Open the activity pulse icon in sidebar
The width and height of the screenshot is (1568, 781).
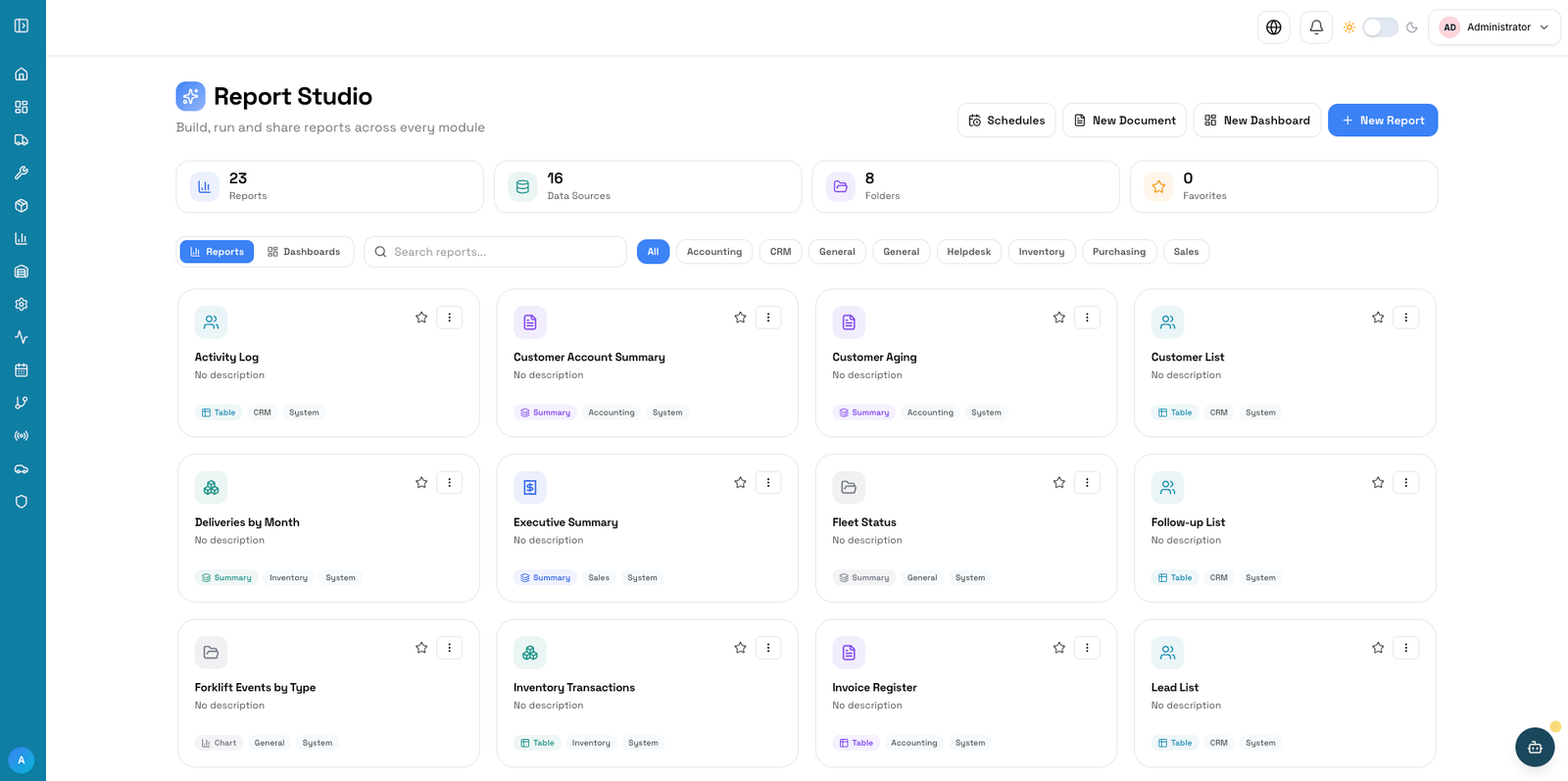22,337
